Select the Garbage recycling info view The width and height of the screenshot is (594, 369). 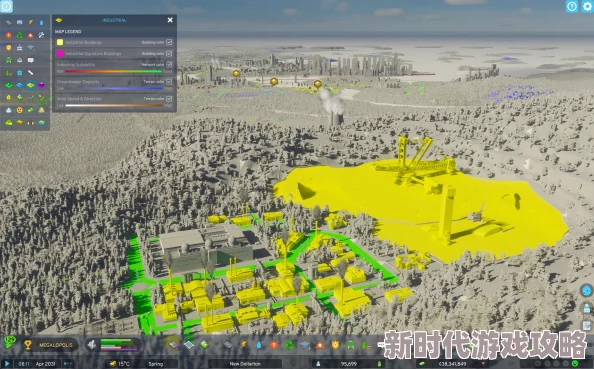(x=19, y=35)
